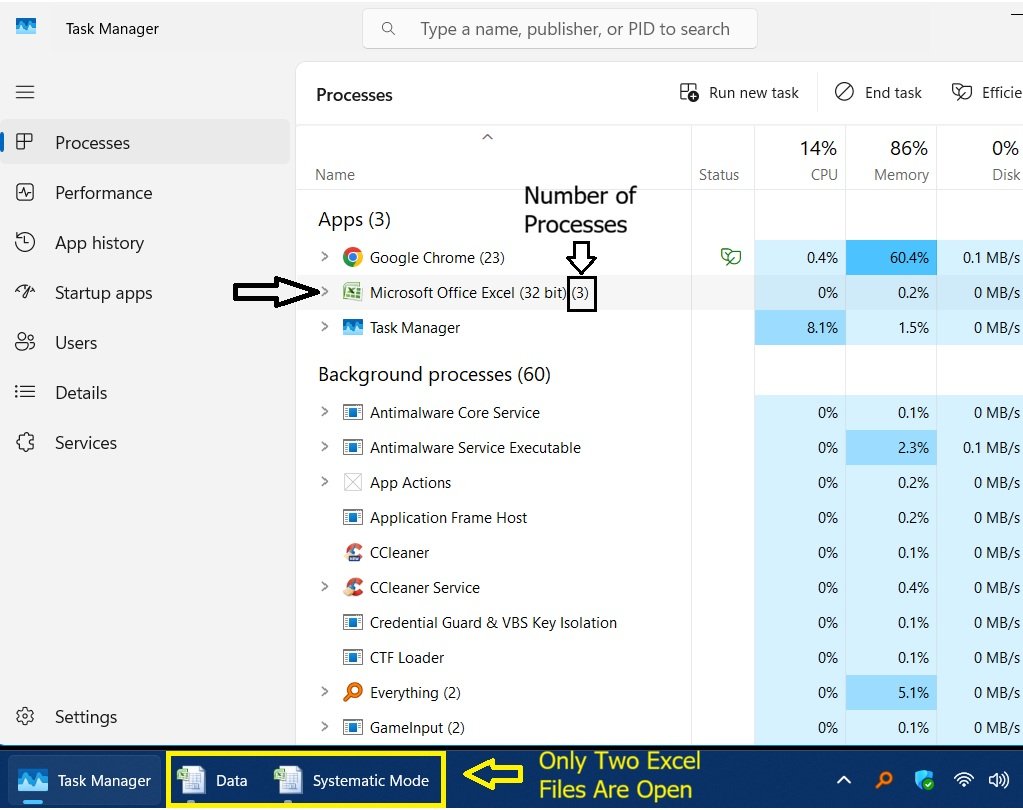
Task: Click the Details list icon
Action: [25, 392]
